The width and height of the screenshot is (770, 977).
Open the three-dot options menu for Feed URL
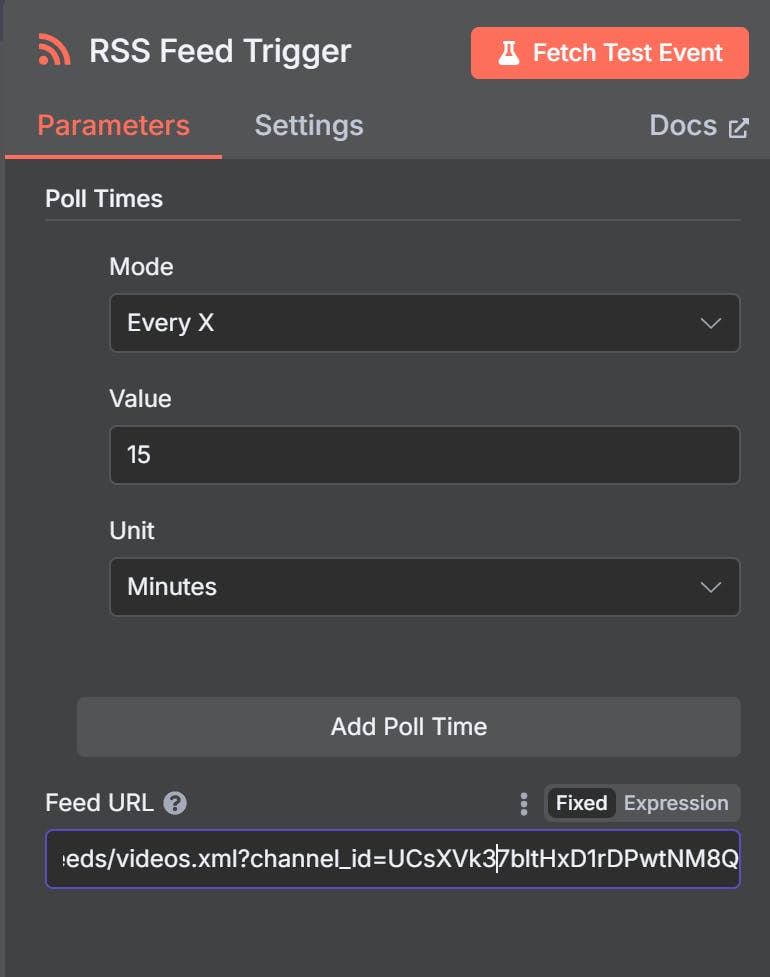point(524,804)
